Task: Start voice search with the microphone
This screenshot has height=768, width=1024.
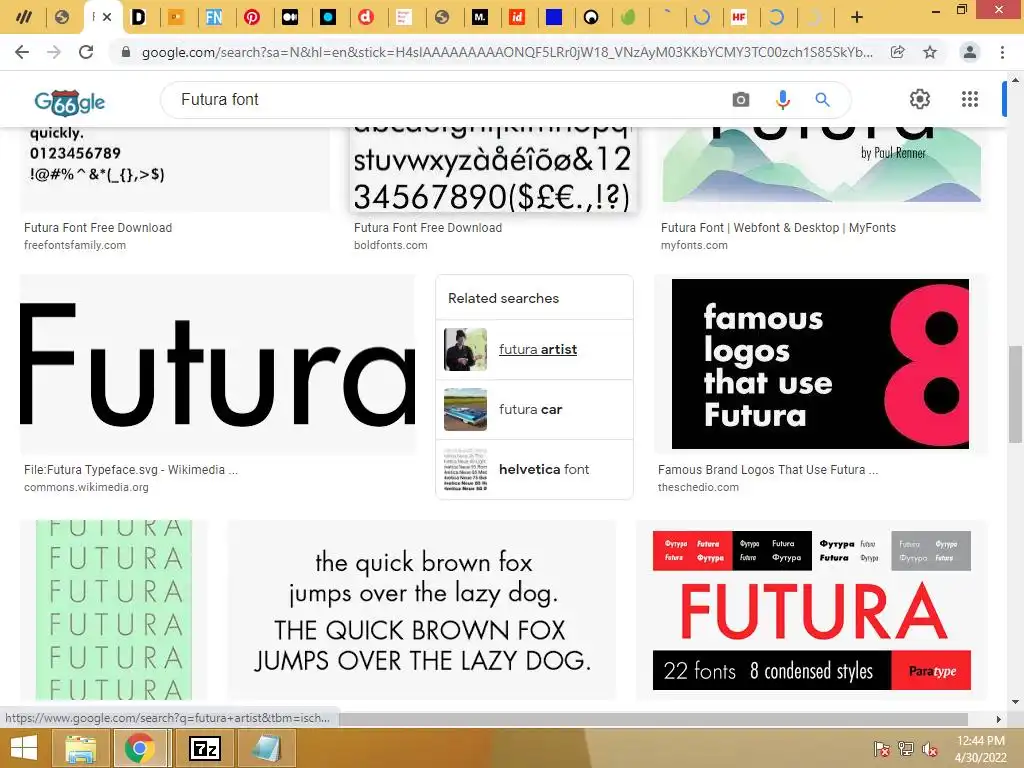Action: pos(782,99)
